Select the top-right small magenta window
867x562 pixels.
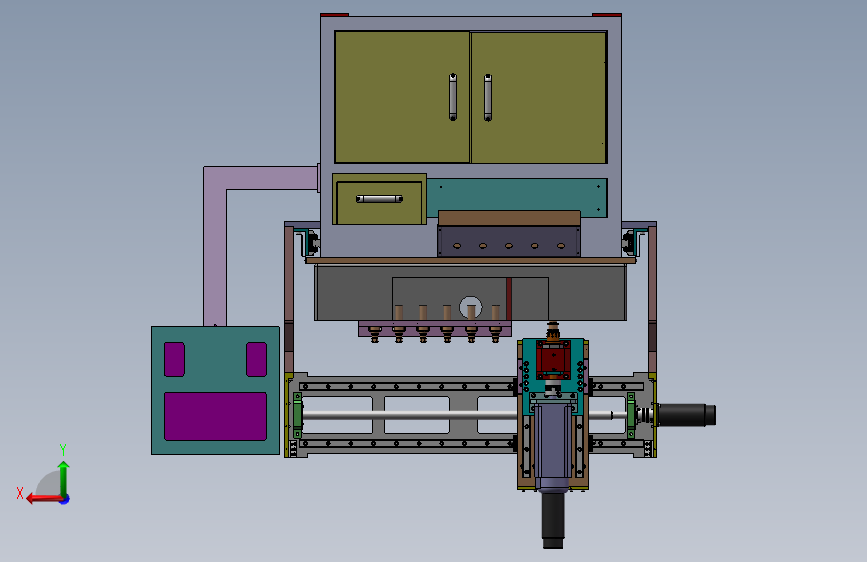click(x=257, y=360)
